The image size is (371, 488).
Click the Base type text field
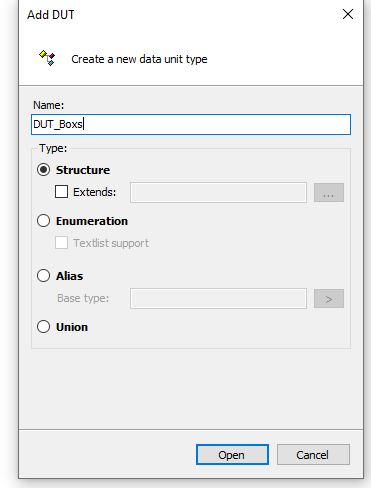(218, 298)
